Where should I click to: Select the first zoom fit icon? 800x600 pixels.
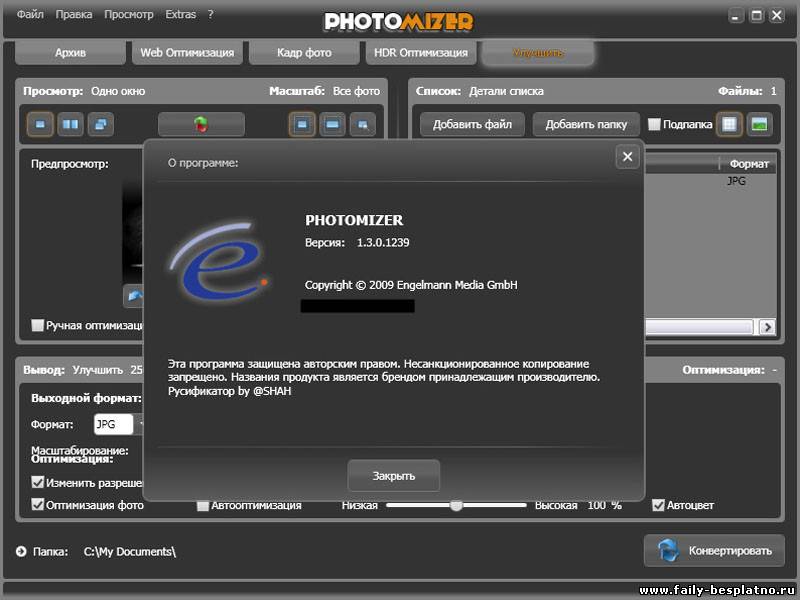click(x=302, y=124)
